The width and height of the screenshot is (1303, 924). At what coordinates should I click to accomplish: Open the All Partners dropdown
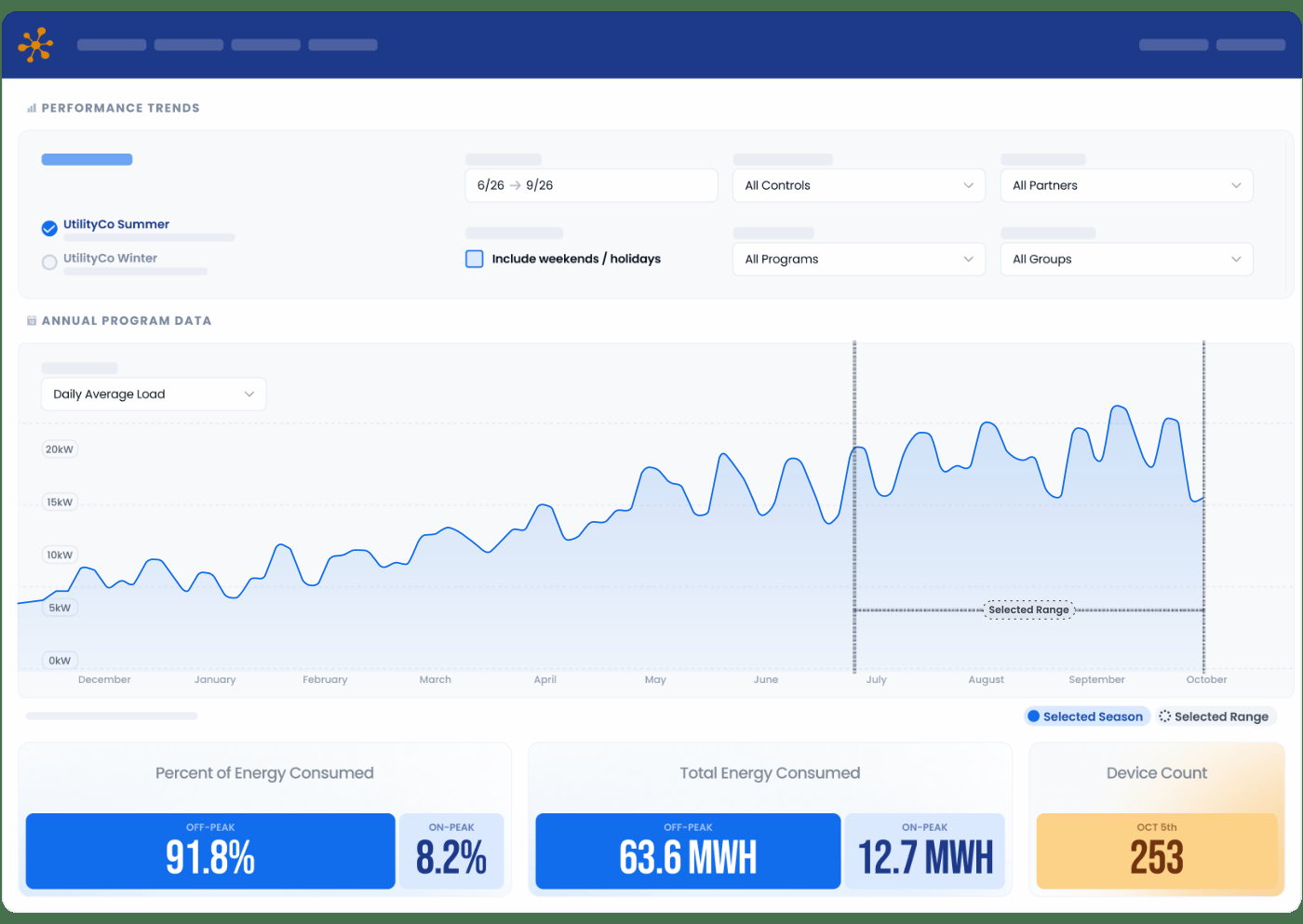point(1127,185)
